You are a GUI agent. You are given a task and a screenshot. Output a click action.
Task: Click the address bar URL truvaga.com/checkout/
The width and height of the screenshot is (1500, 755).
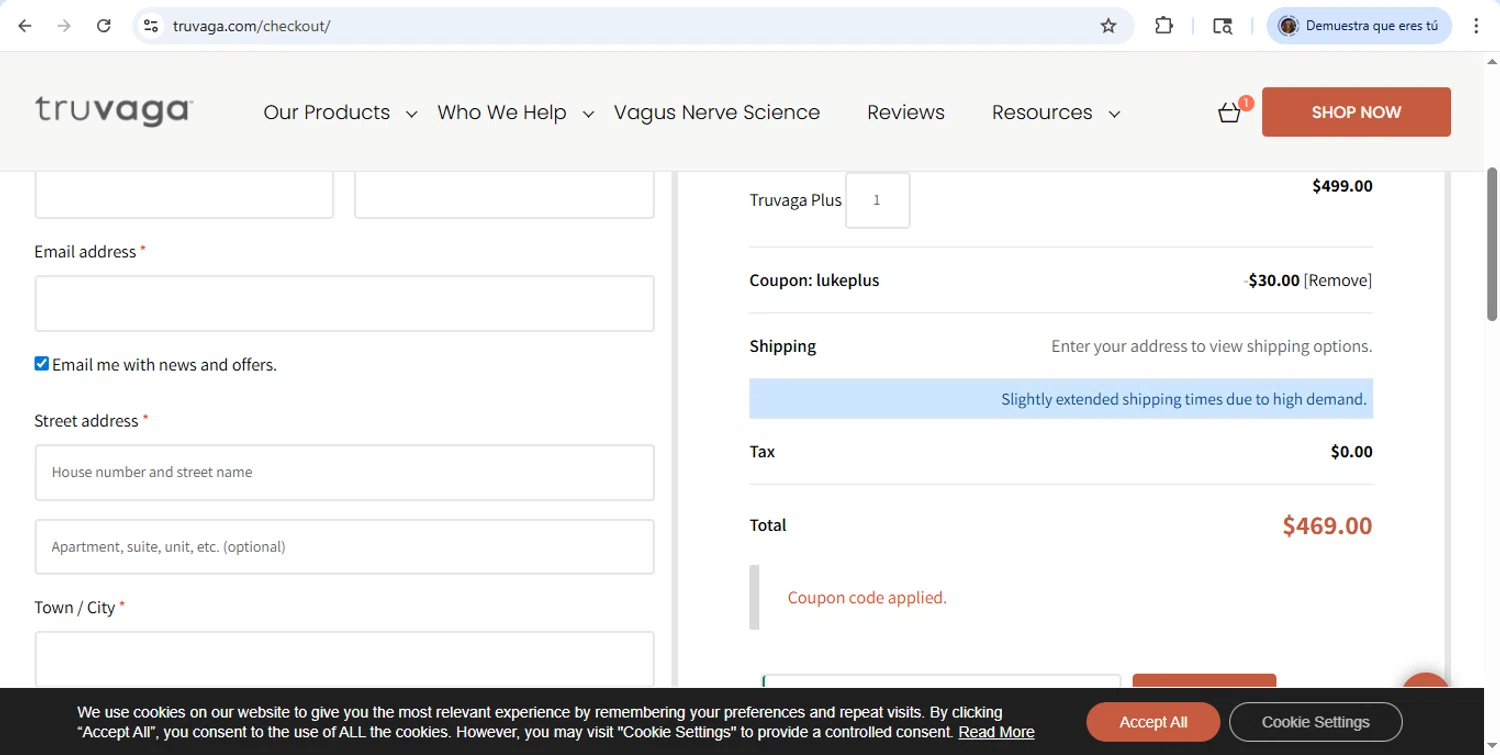click(x=251, y=26)
